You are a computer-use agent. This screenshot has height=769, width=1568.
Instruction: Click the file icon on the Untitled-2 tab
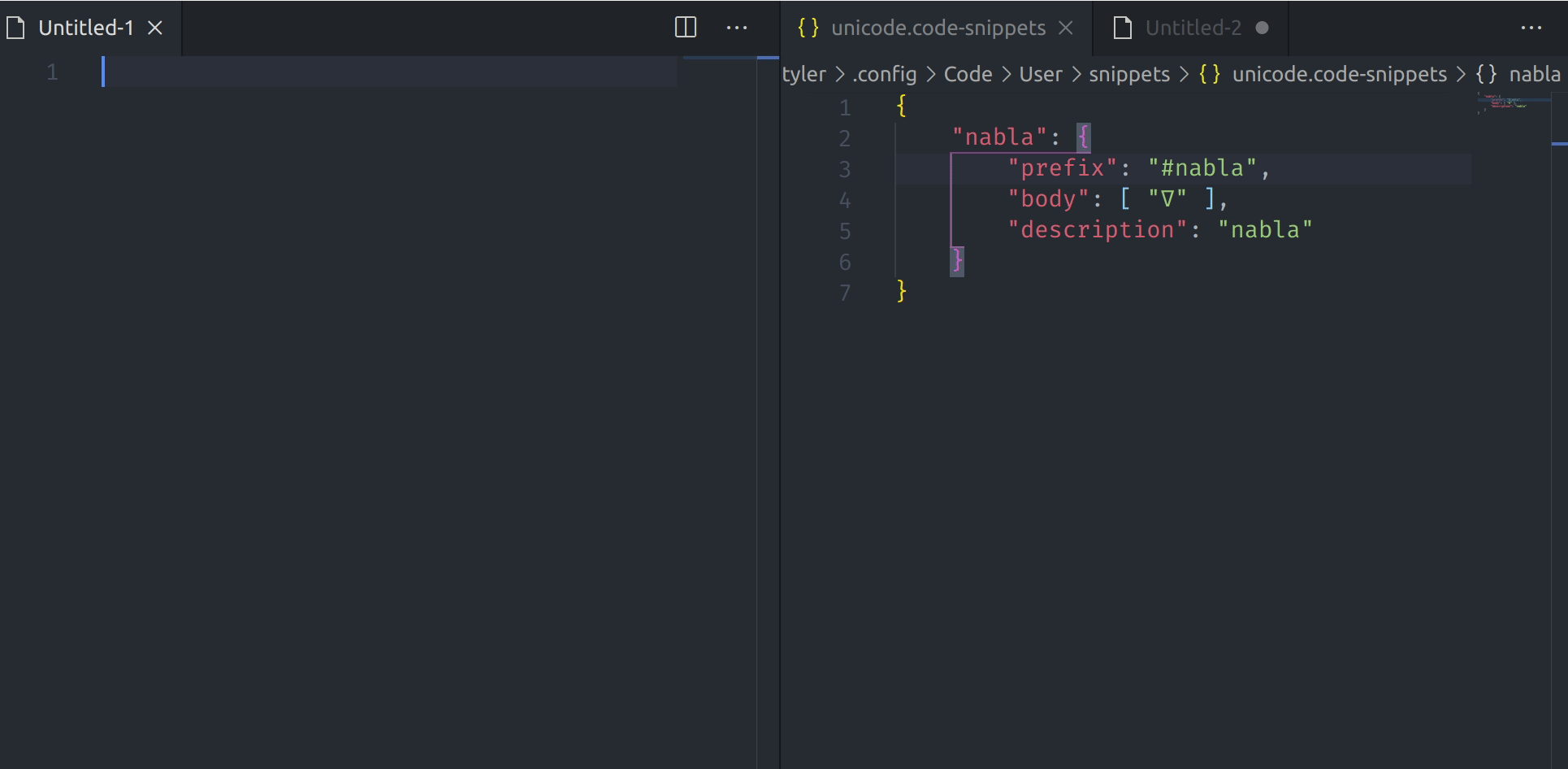pos(1122,27)
